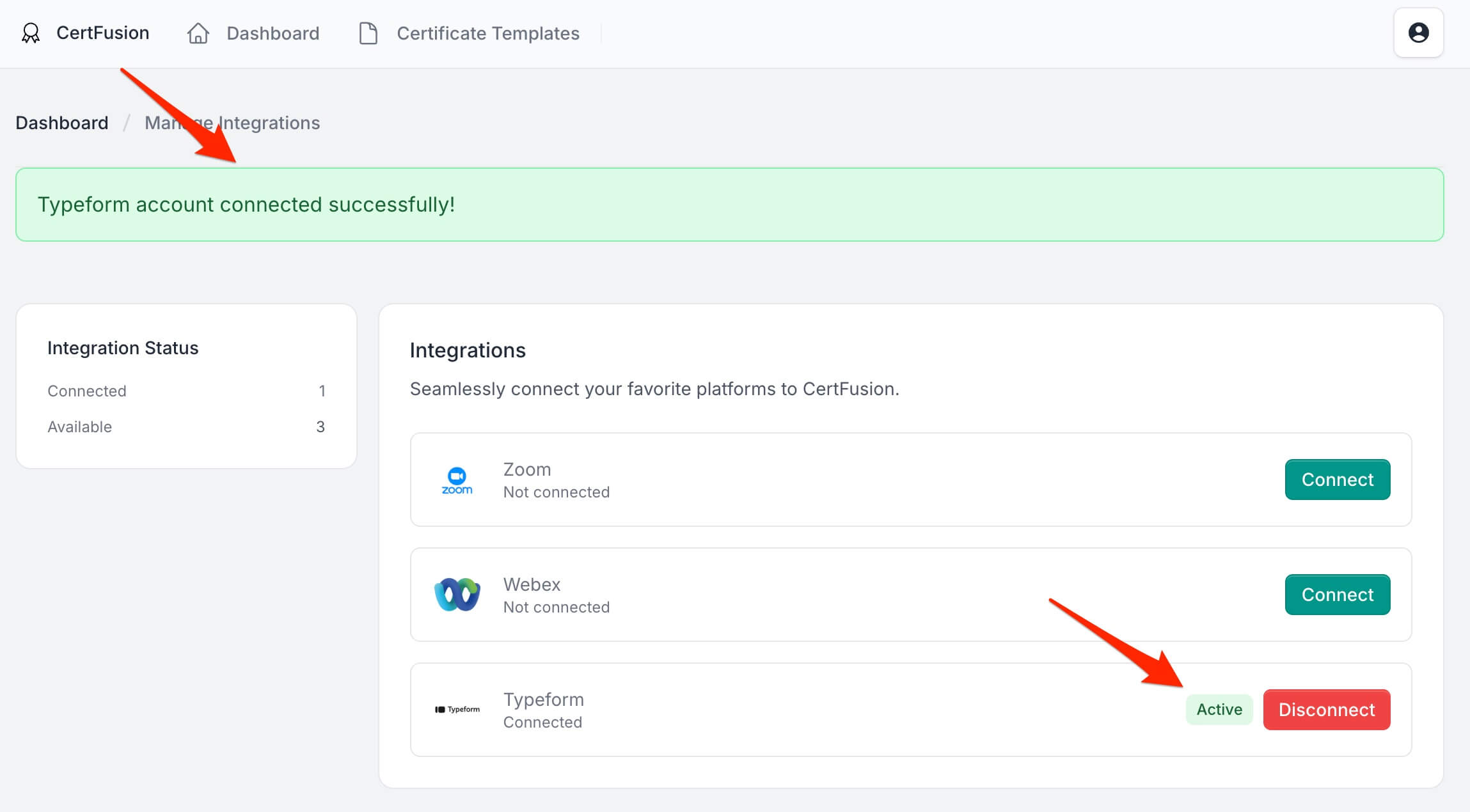This screenshot has width=1470, height=812.
Task: Click the Typeform logo icon
Action: [457, 710]
